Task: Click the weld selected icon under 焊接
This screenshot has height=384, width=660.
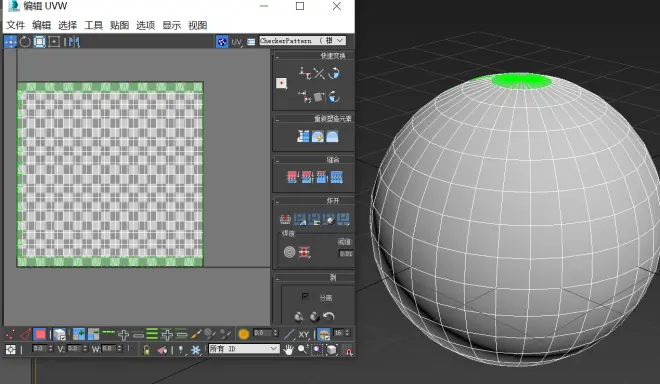Action: point(304,252)
